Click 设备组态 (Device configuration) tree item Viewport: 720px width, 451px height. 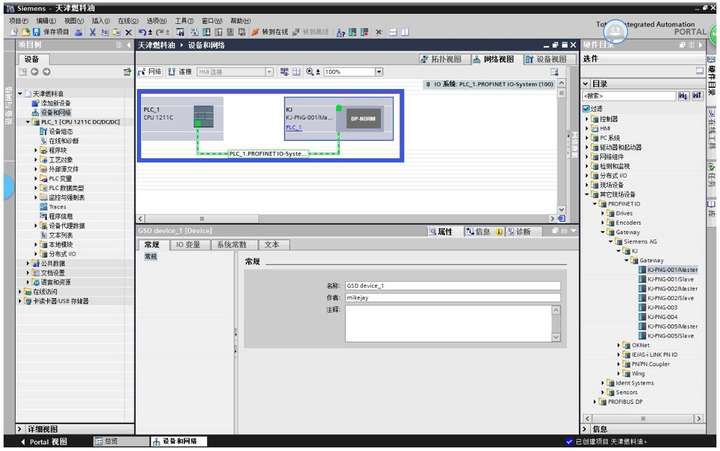pyautogui.click(x=60, y=131)
